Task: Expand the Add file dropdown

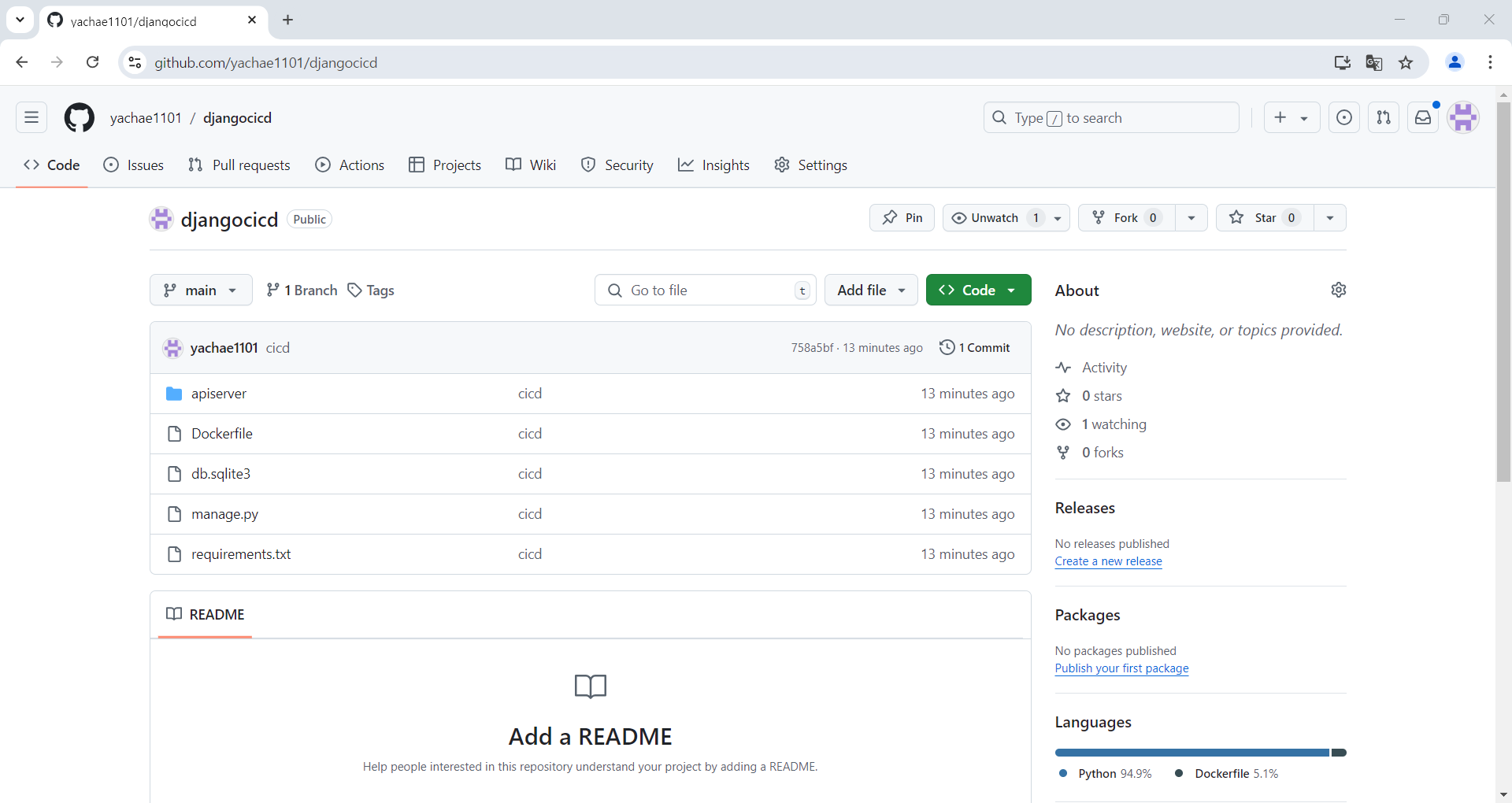Action: point(871,290)
